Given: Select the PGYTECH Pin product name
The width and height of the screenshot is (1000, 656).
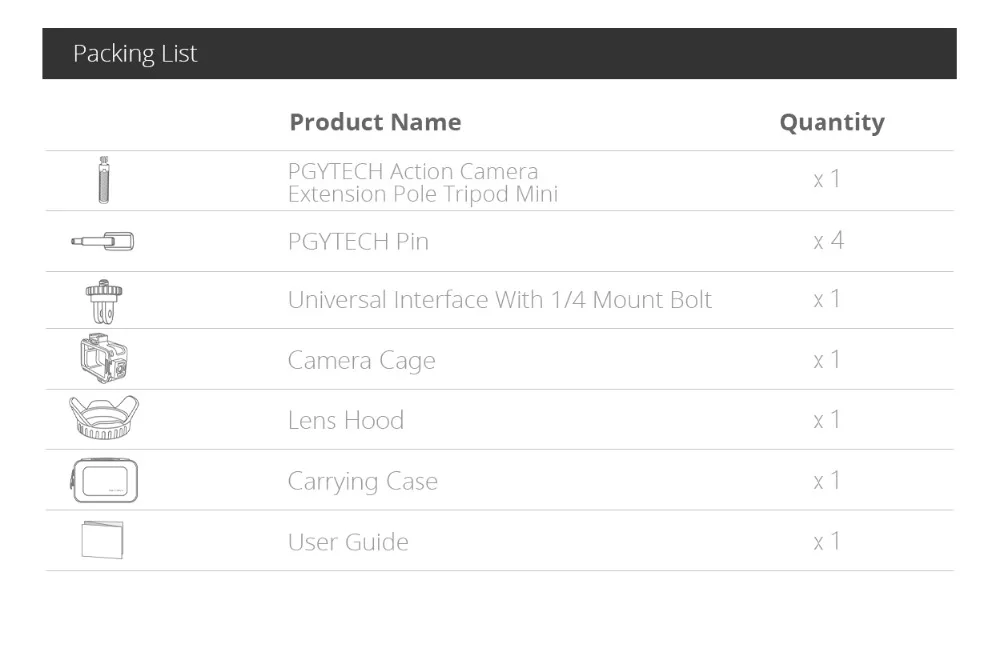Looking at the screenshot, I should point(357,241).
